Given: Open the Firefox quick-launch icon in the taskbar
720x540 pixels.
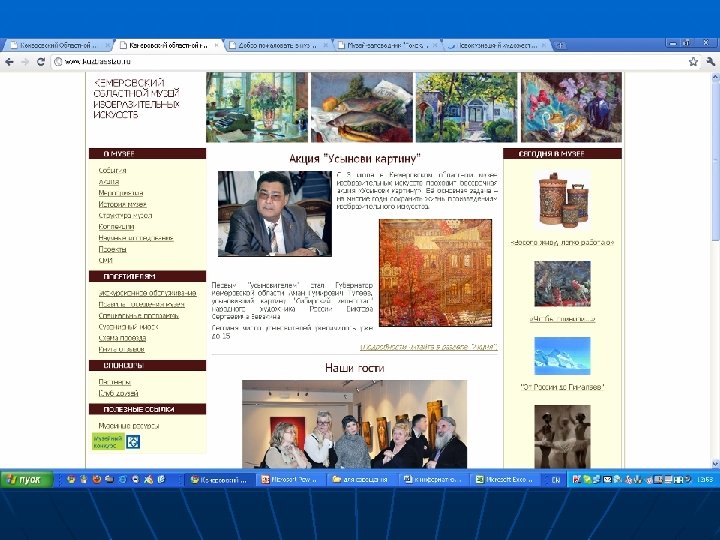Looking at the screenshot, I should pyautogui.click(x=96, y=479).
